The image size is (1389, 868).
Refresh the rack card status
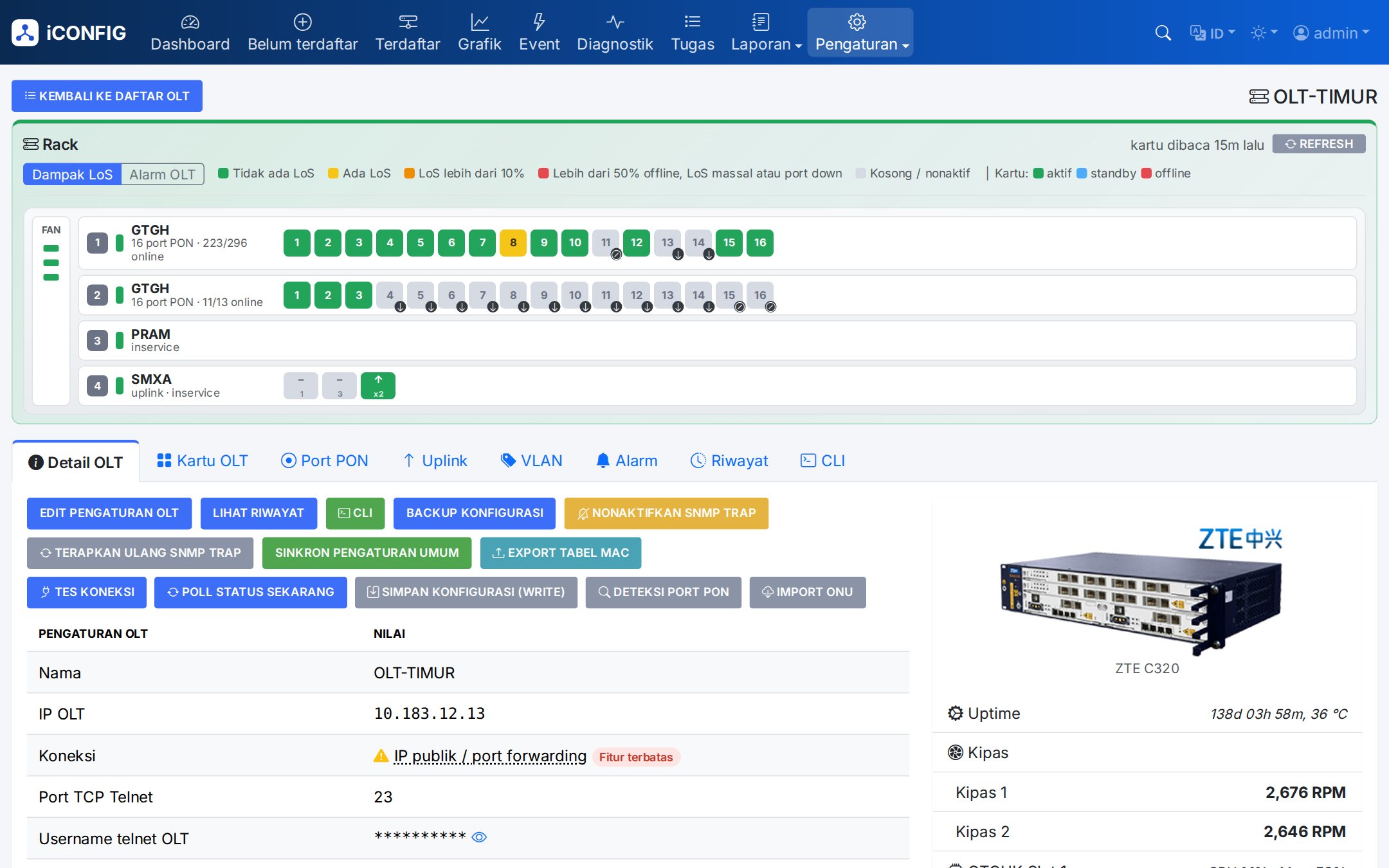(1319, 144)
